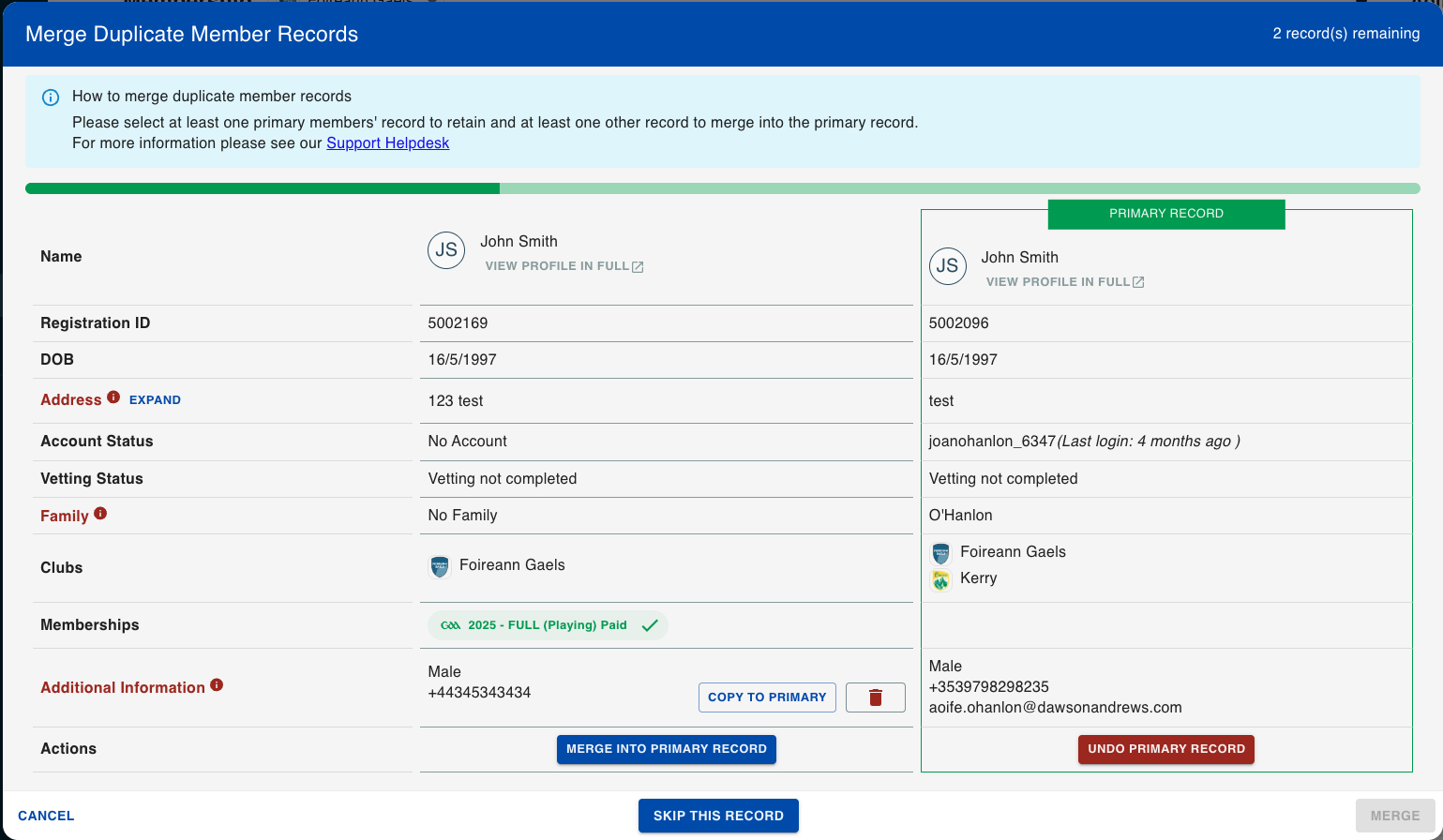The image size is (1443, 840).
Task: Click the Additional Information label
Action: 123,688
